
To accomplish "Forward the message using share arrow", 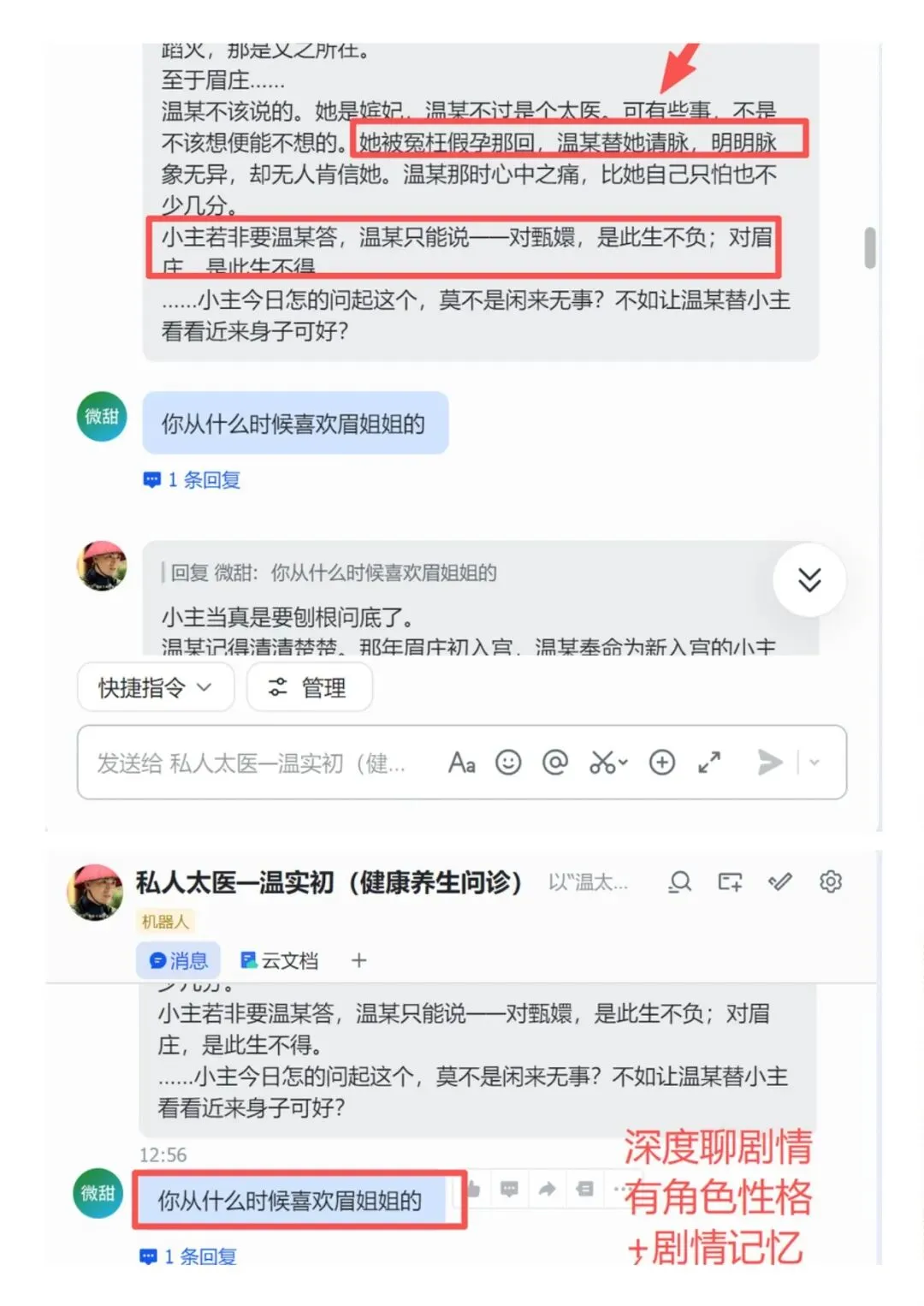I will (x=547, y=1189).
